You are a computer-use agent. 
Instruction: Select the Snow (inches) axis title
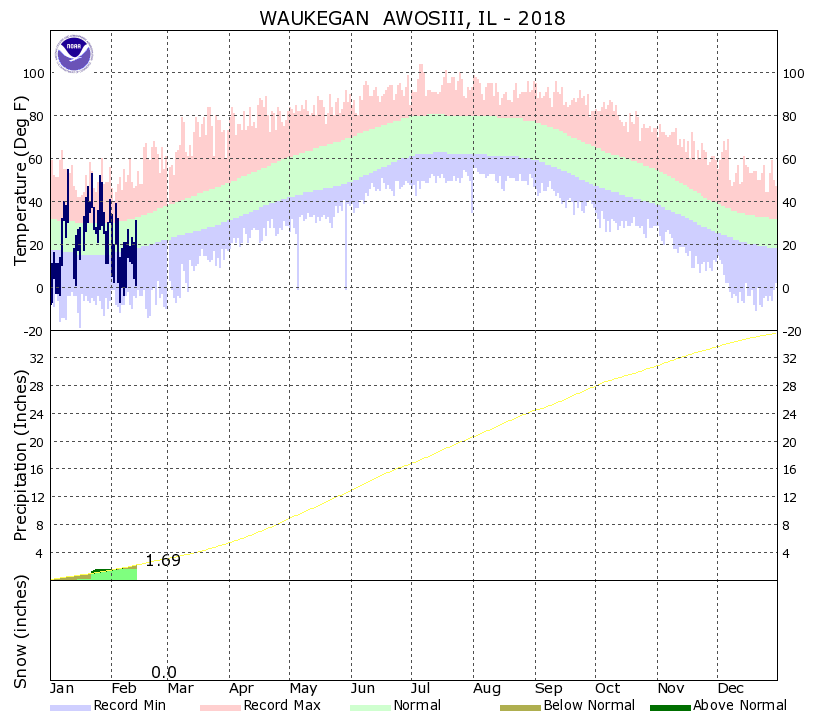22,634
